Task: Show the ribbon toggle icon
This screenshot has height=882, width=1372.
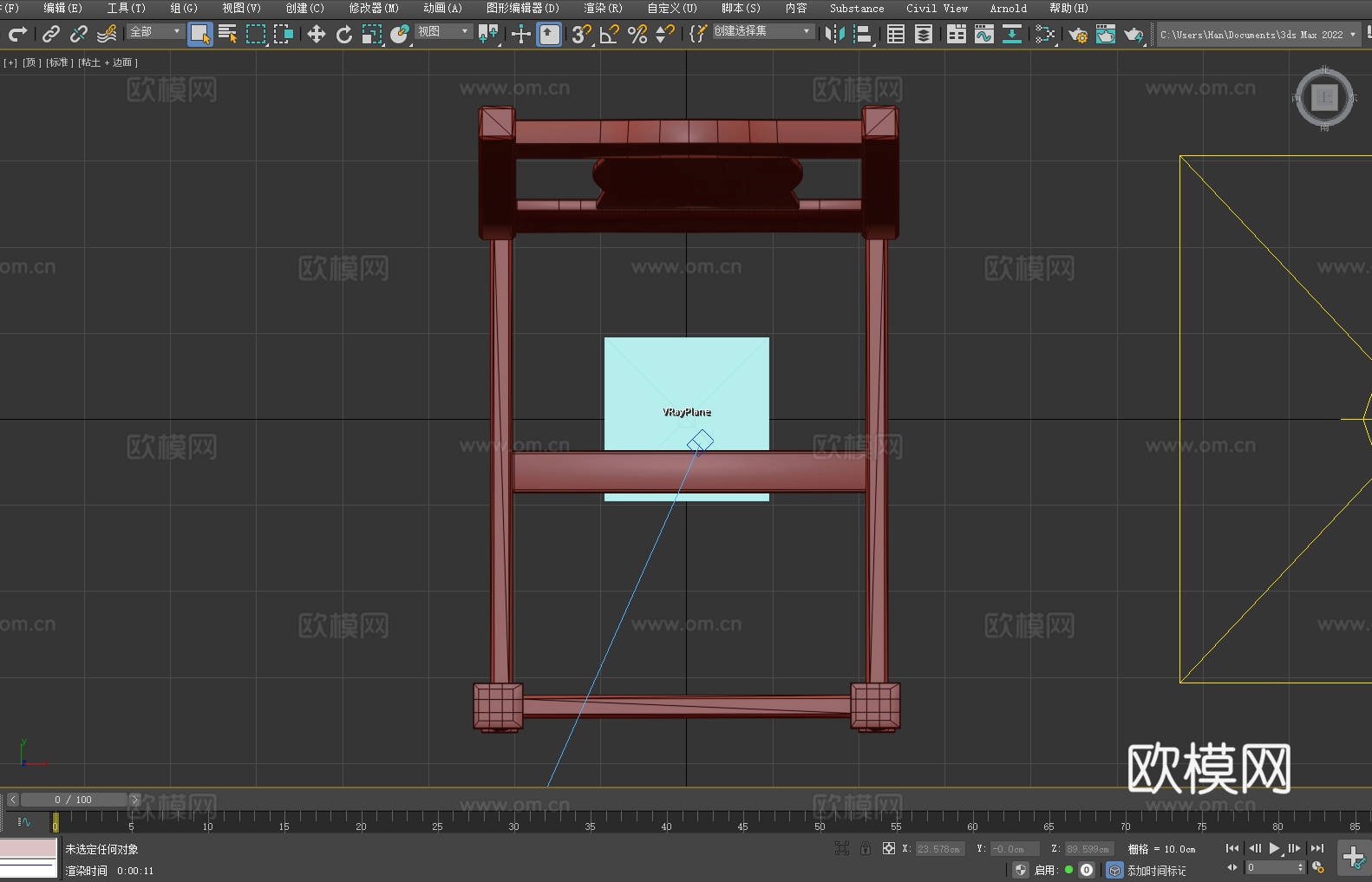Action: (957, 34)
